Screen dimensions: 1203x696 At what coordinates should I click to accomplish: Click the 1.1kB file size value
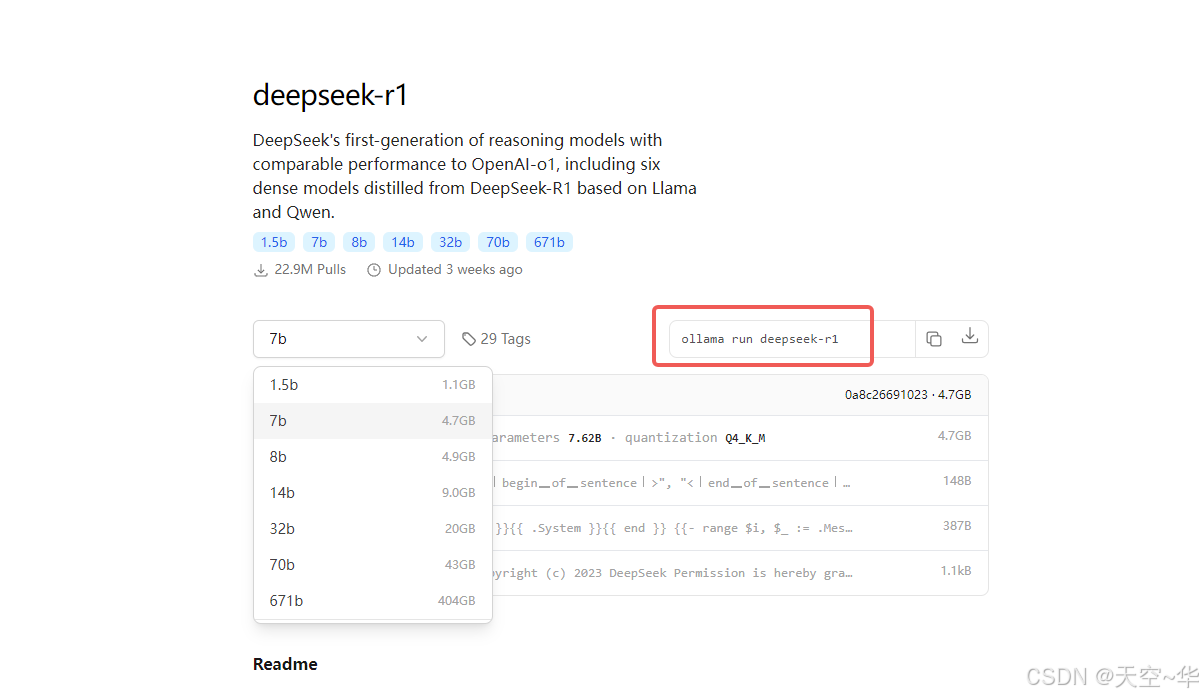(956, 571)
